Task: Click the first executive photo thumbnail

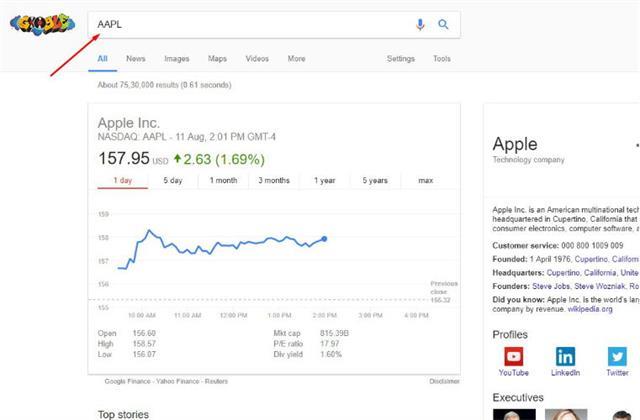Action: (514, 414)
